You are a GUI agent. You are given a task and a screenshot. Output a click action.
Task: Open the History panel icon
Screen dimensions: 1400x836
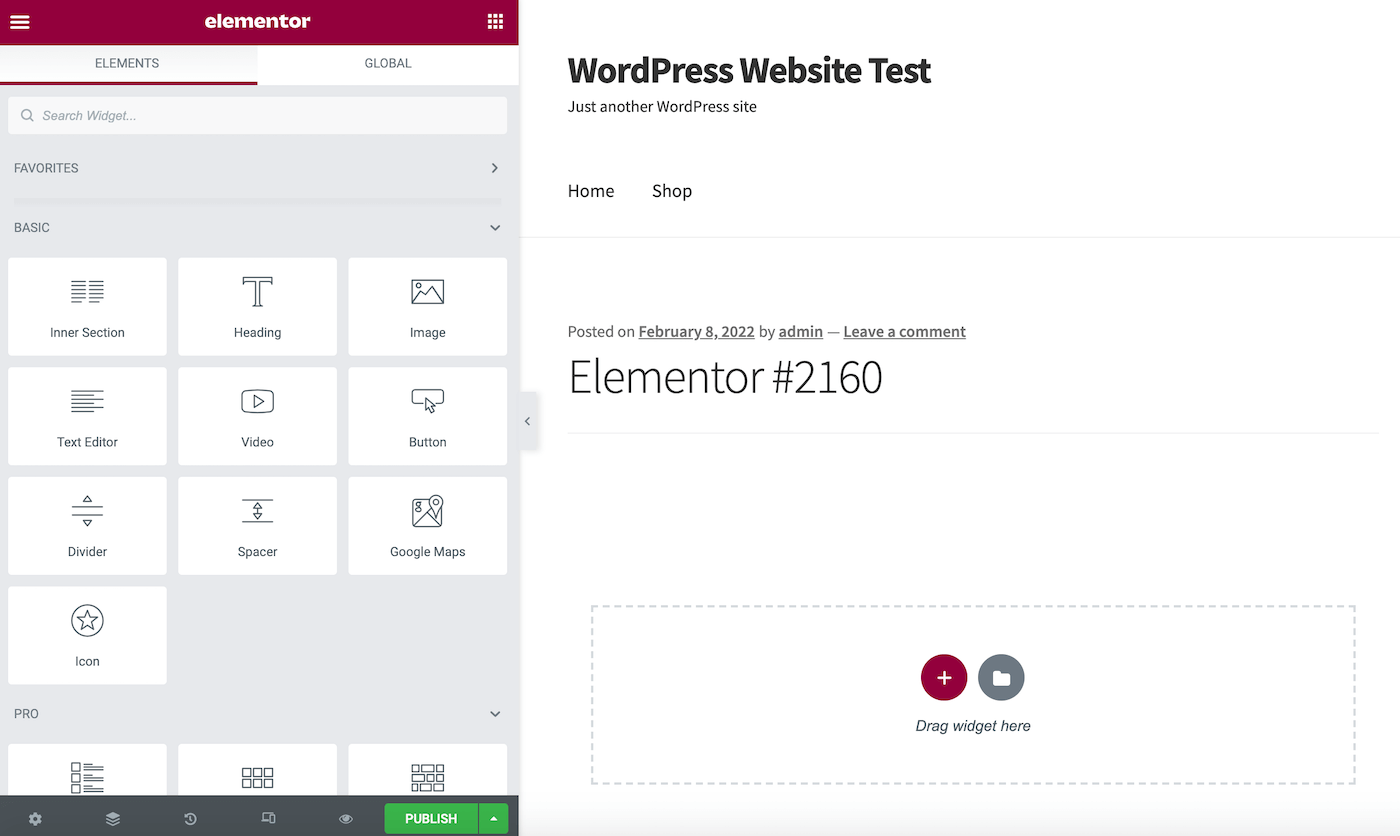[x=190, y=818]
